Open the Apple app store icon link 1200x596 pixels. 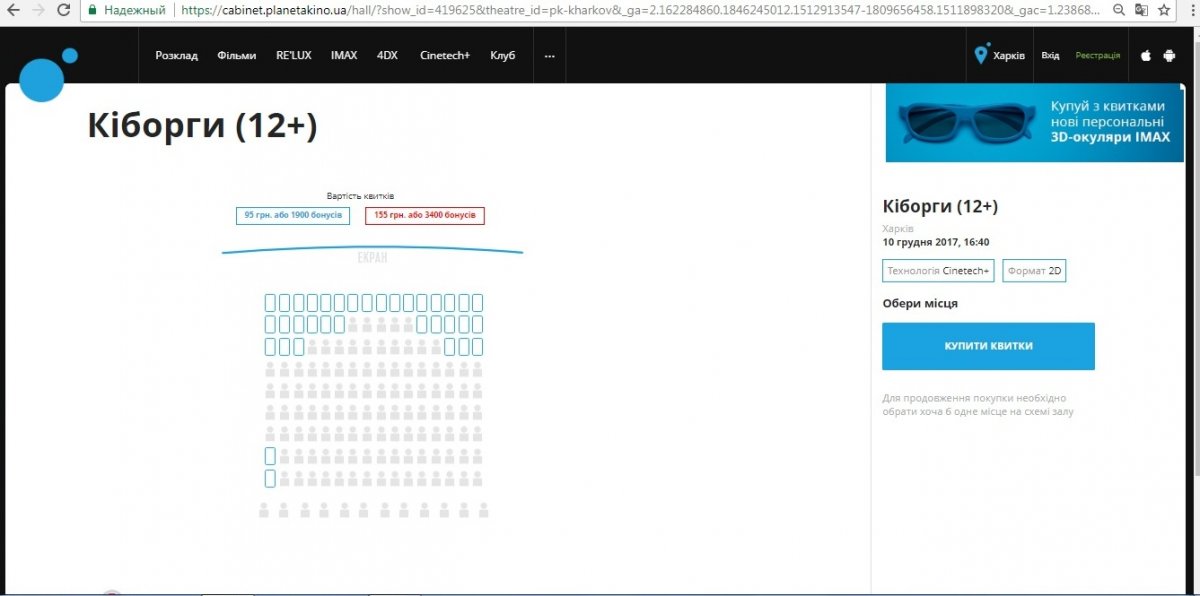[x=1146, y=56]
